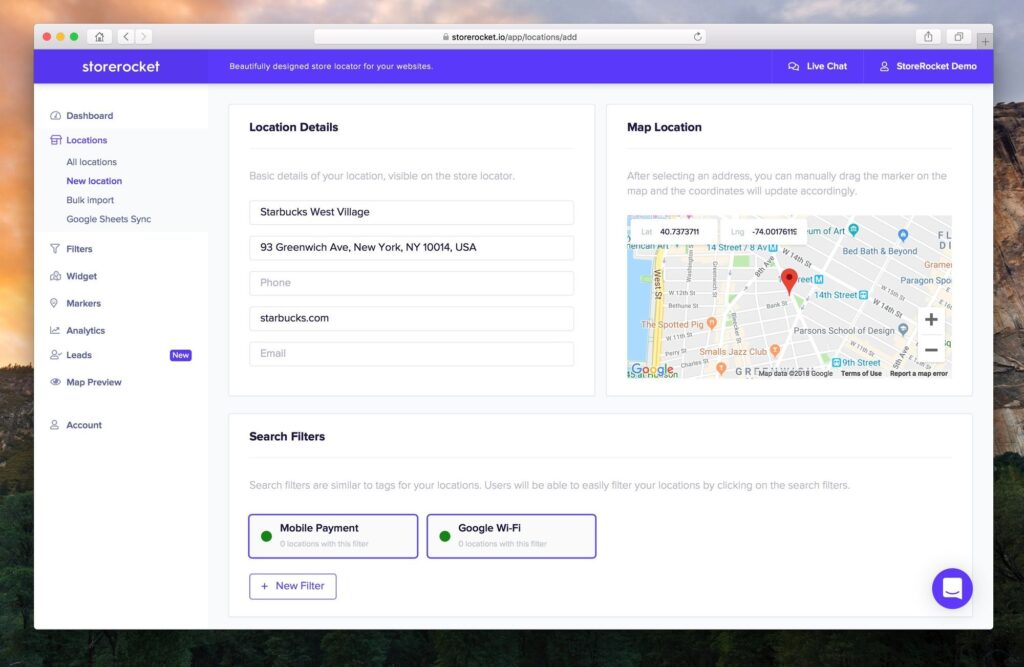Click the Filters funnel icon

pyautogui.click(x=55, y=249)
